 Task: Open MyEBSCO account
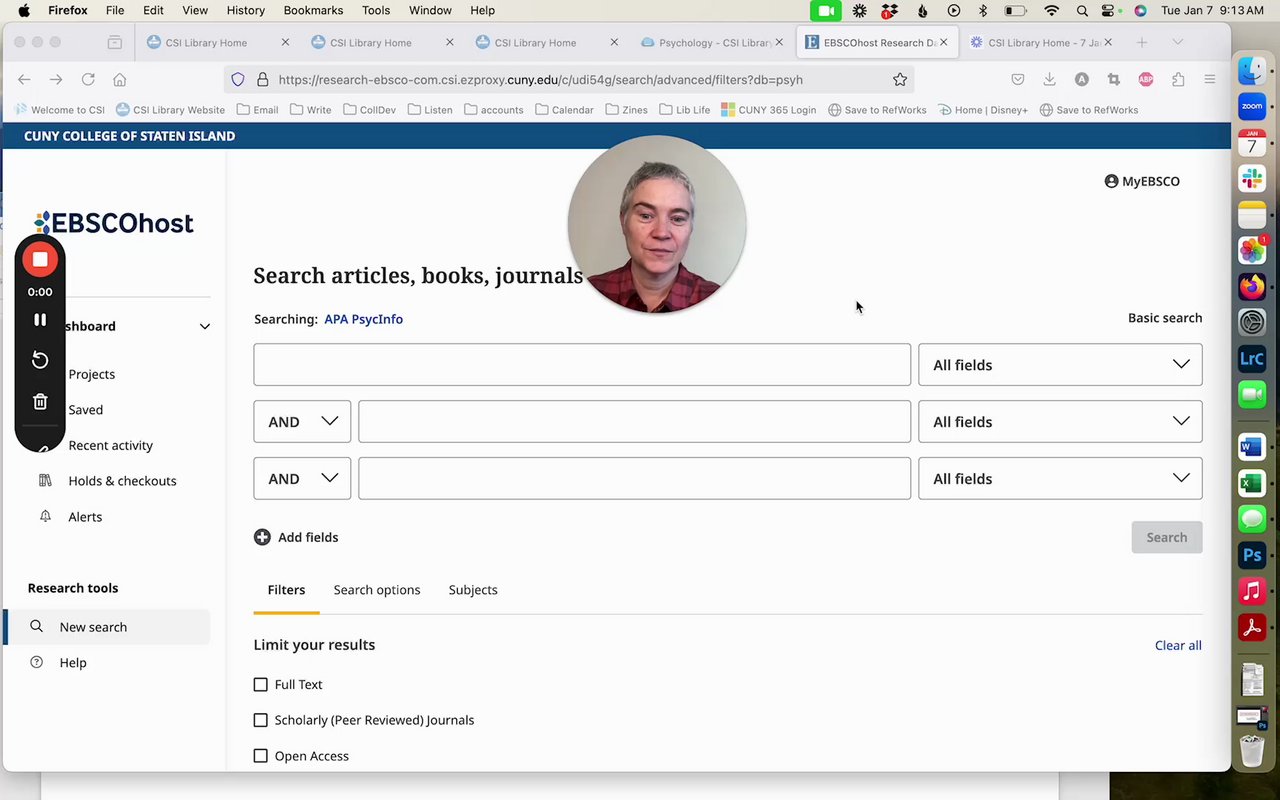click(x=1142, y=181)
